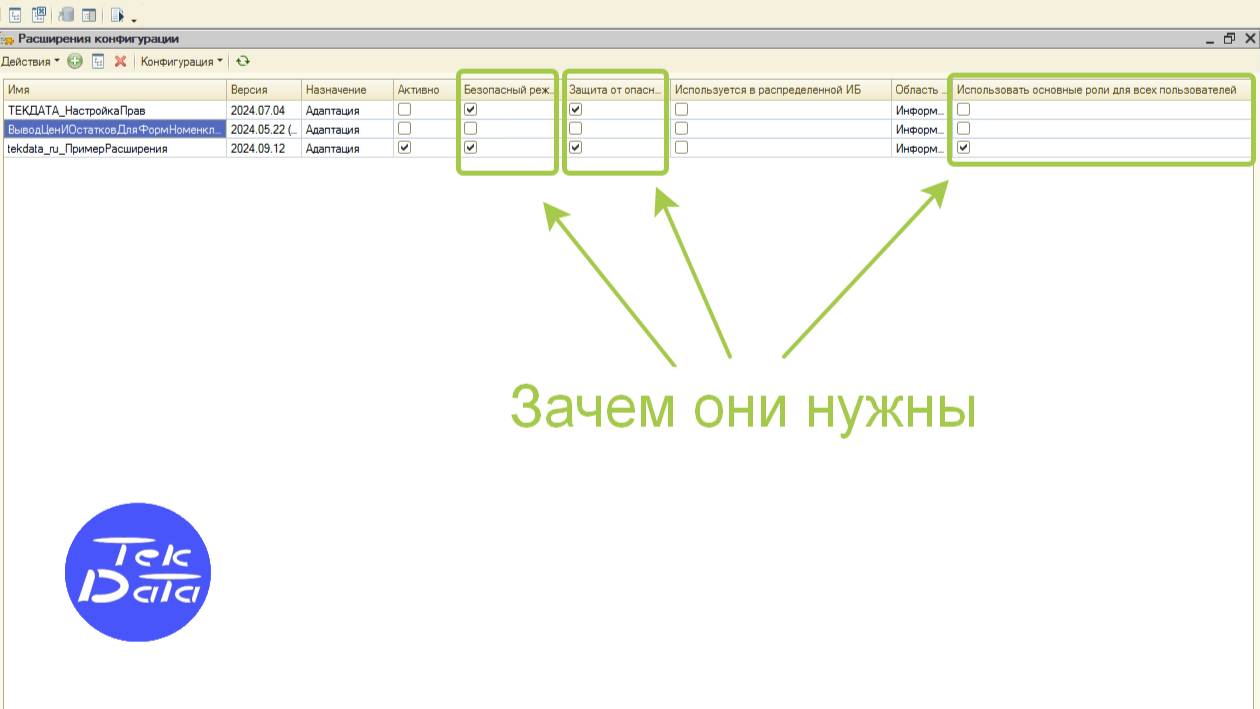Click the window icon left of title Расширения конфигурации
Image resolution: width=1260 pixels, height=709 pixels.
[x=7, y=39]
